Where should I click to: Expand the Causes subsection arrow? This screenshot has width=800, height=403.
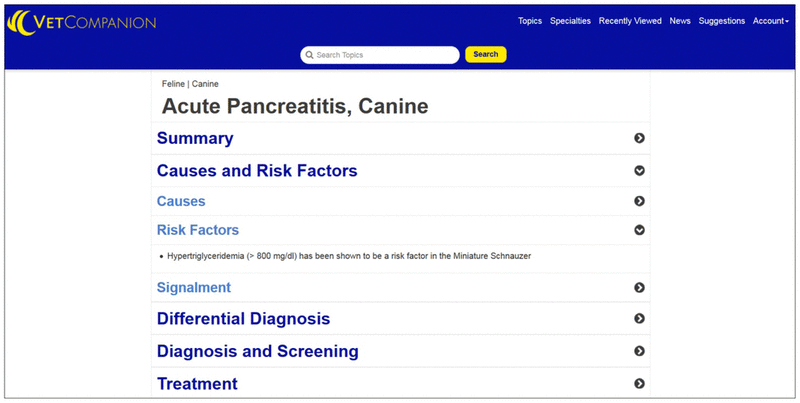click(x=639, y=201)
